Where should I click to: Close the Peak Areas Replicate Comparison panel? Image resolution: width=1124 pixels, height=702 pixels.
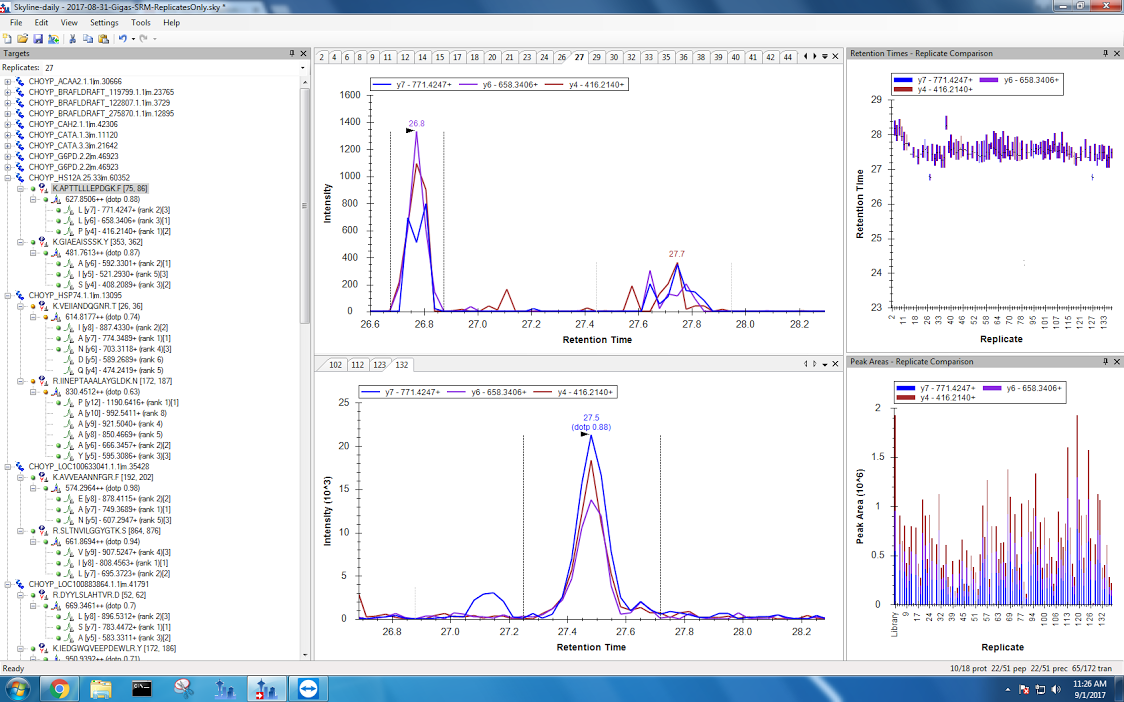pos(1117,360)
